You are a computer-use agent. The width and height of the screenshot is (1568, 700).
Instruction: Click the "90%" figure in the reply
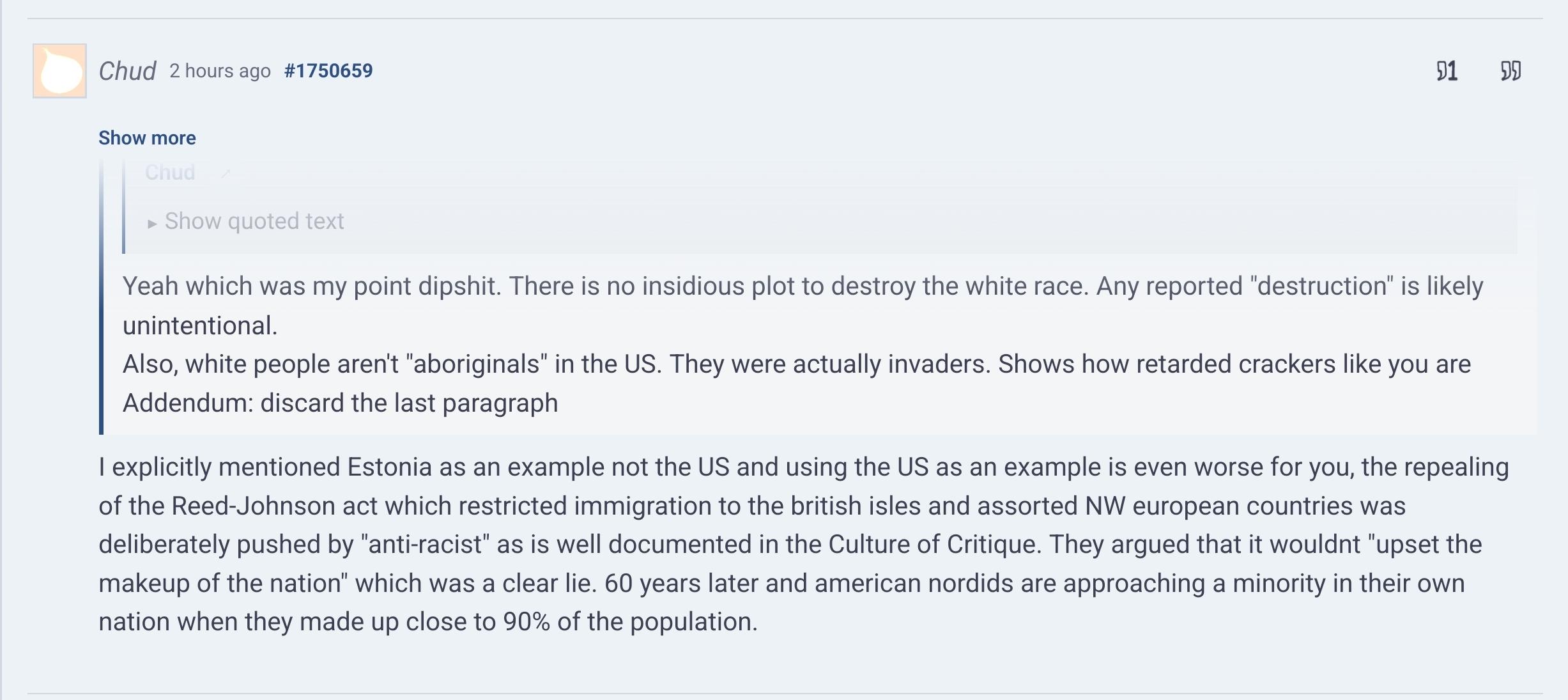point(527,622)
